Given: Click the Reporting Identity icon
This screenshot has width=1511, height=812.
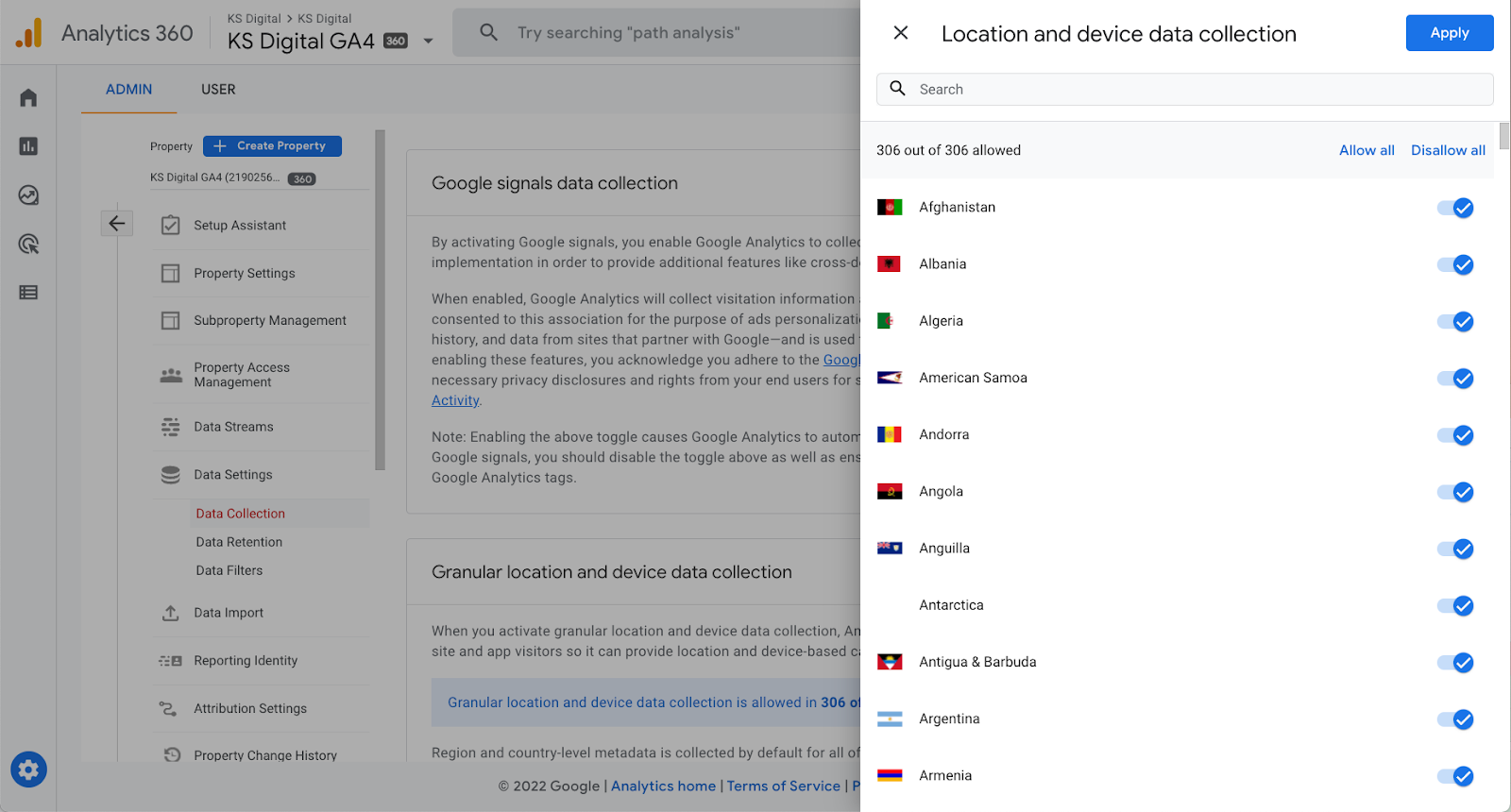Looking at the screenshot, I should pos(171,661).
